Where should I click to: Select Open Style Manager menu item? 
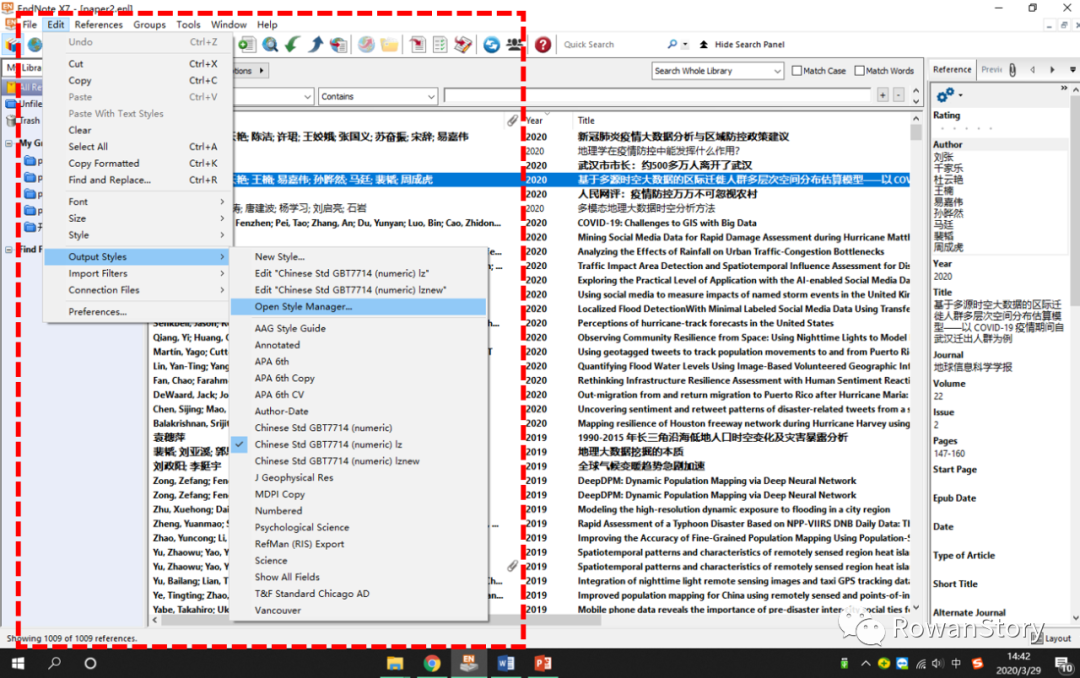point(358,307)
